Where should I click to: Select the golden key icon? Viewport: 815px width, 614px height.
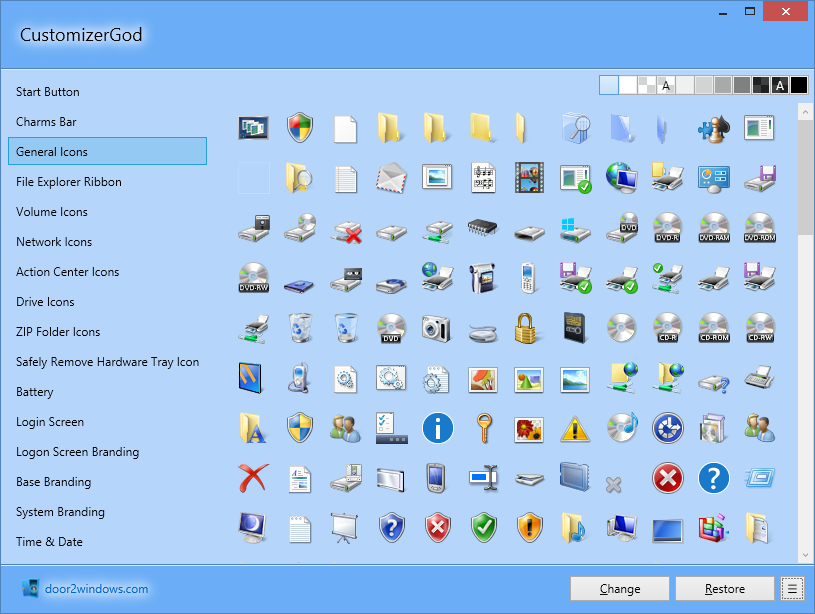[484, 428]
